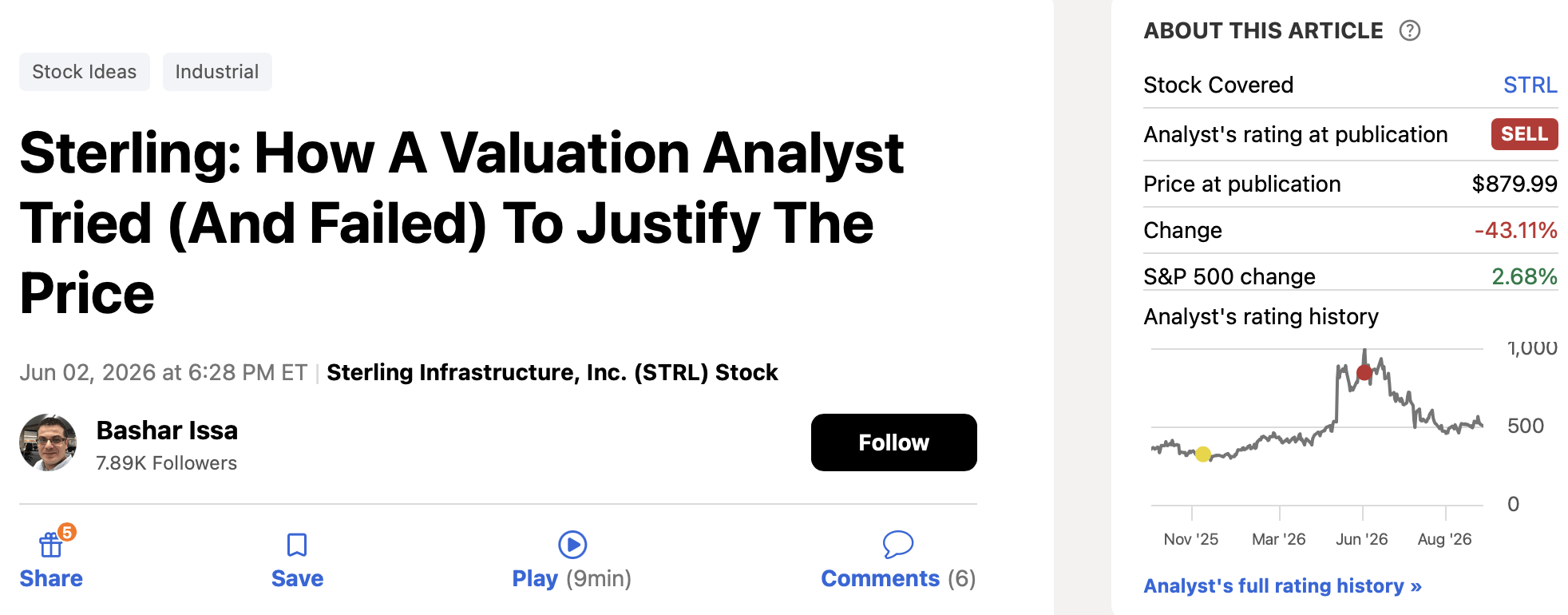Open the Comments speech bubble icon
Image resolution: width=1568 pixels, height=615 pixels.
pyautogui.click(x=898, y=545)
